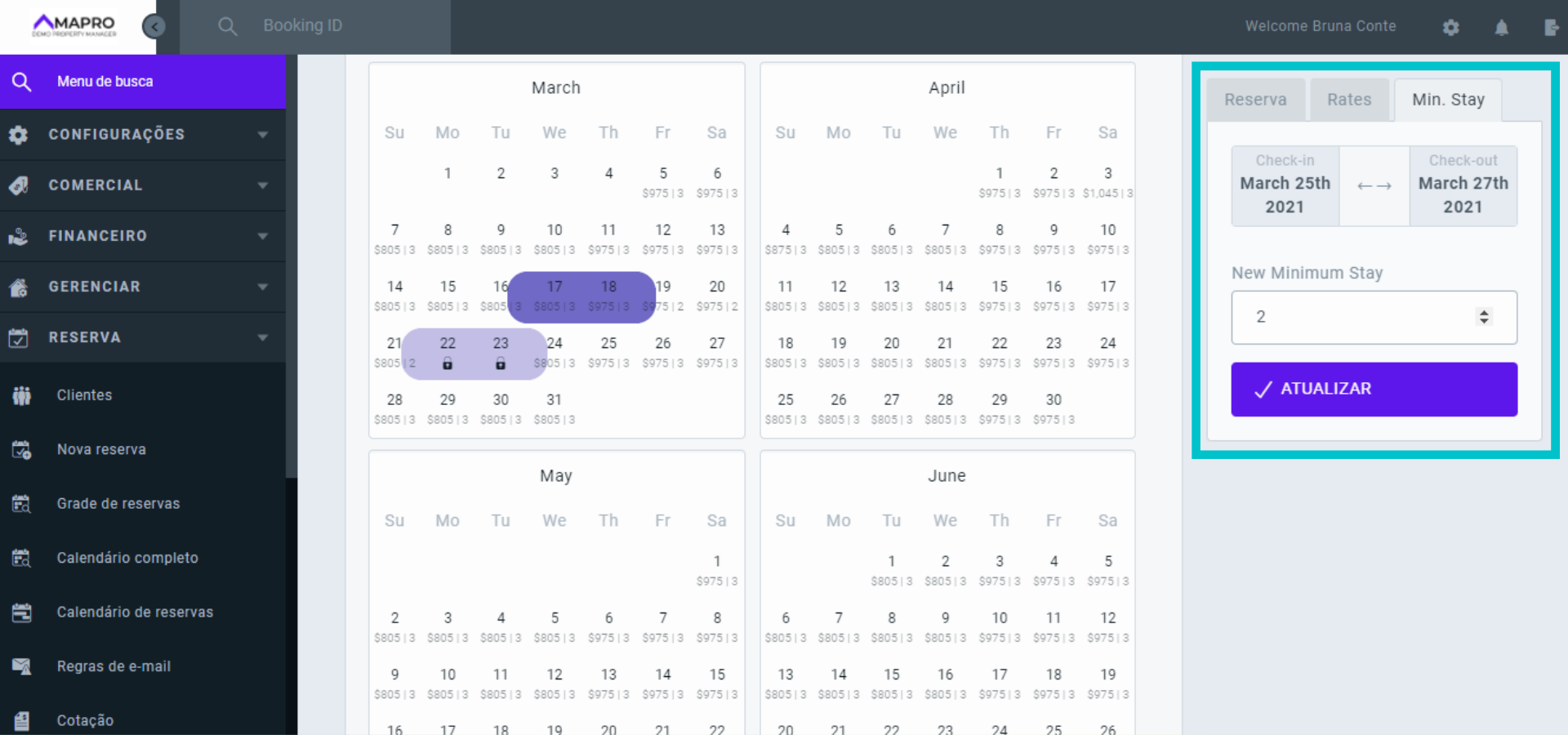Image resolution: width=1568 pixels, height=735 pixels.
Task: Click the New Minimum Stay spinner arrows
Action: click(x=1484, y=317)
